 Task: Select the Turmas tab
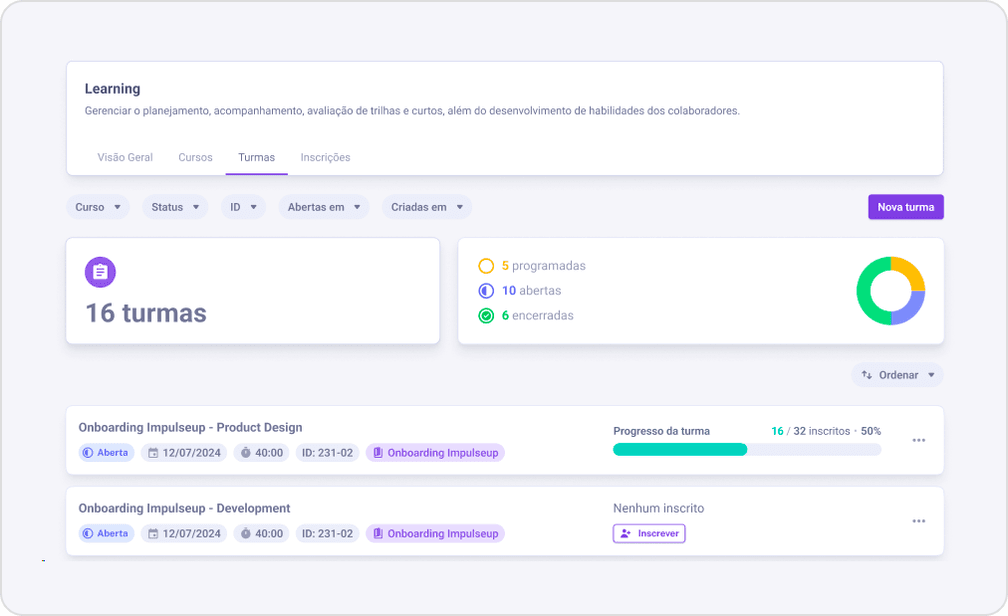(x=256, y=158)
